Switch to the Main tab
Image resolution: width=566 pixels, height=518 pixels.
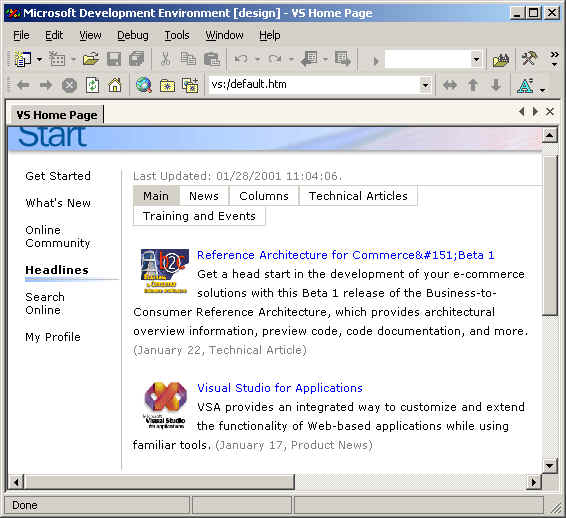156,196
